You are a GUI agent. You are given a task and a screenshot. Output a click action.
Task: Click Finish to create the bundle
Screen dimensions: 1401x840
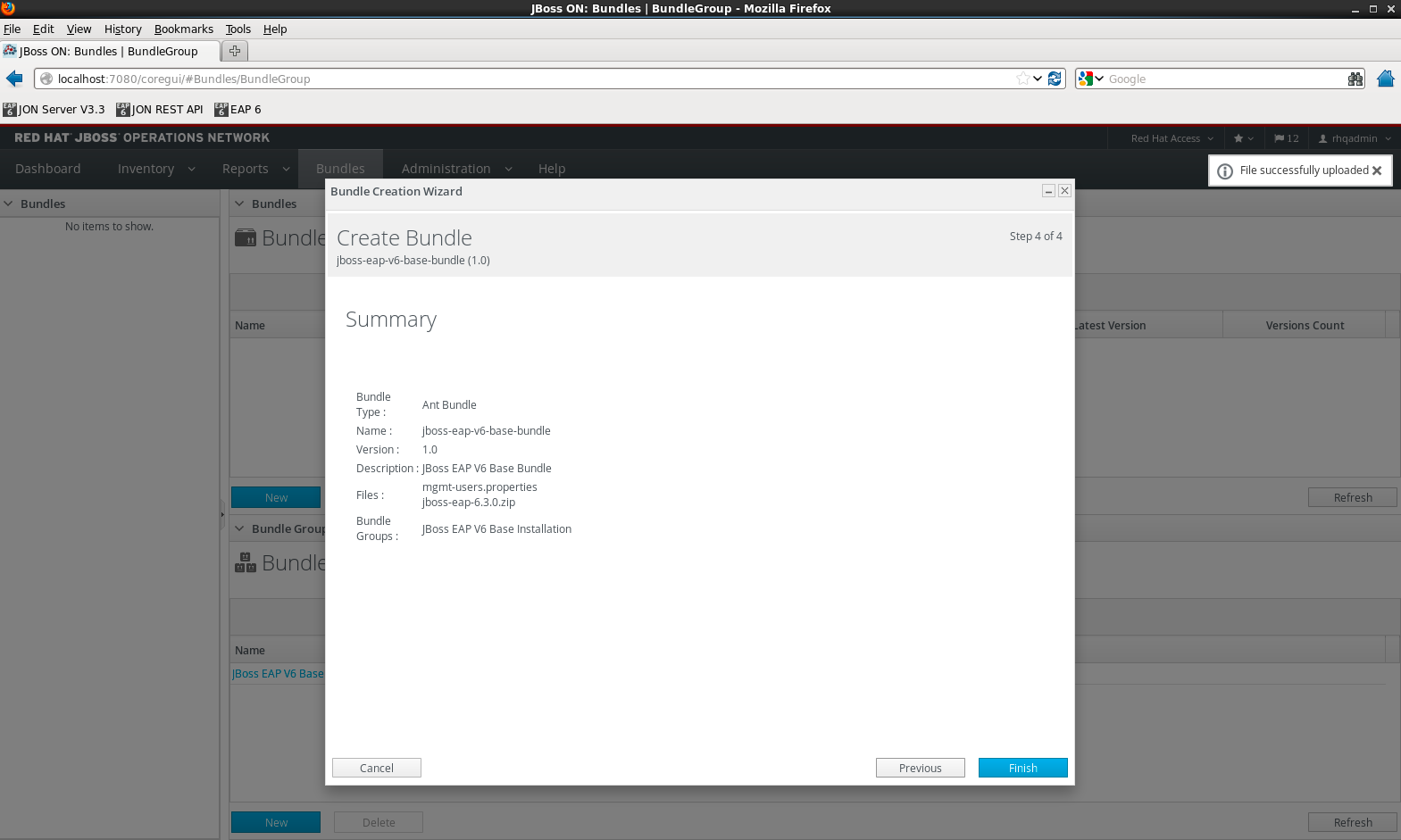coord(1023,768)
